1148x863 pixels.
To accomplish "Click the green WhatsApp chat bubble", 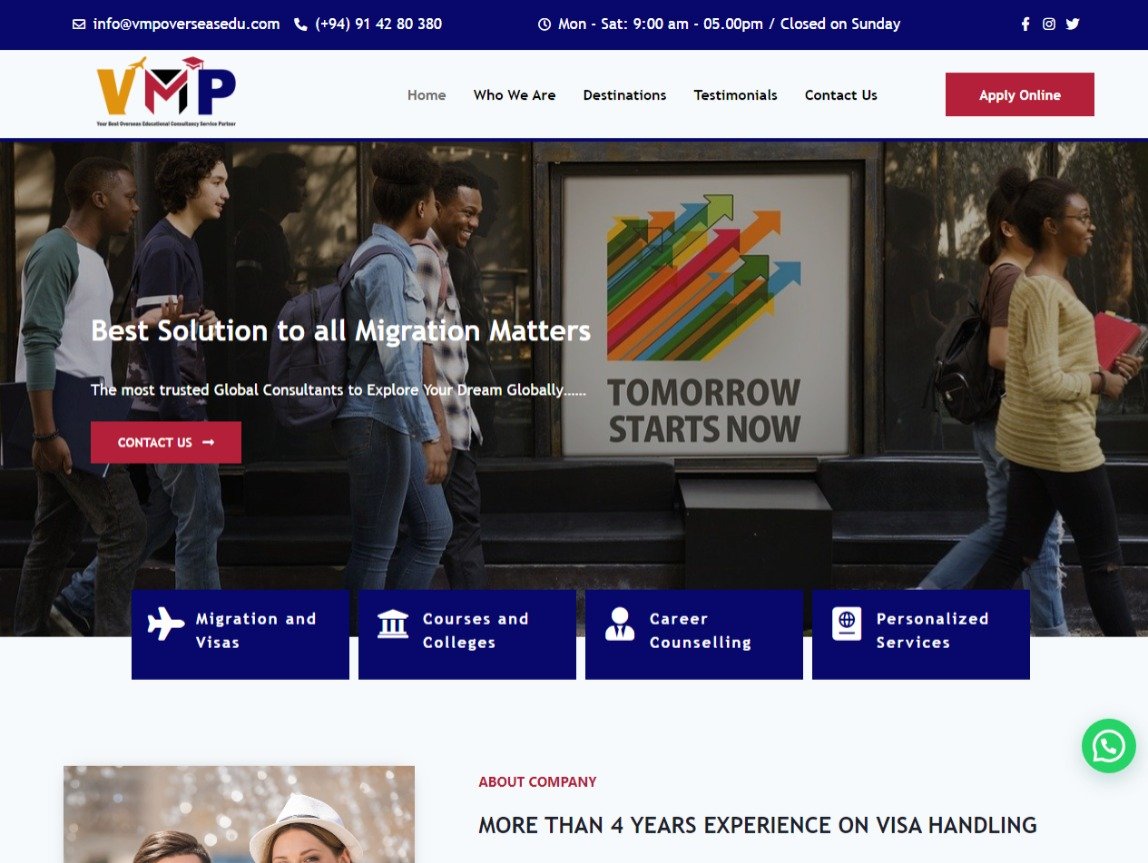I will click(1108, 746).
